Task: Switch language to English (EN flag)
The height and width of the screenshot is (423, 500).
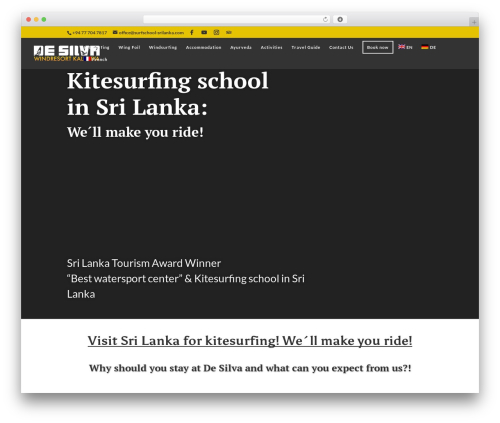Action: (405, 47)
